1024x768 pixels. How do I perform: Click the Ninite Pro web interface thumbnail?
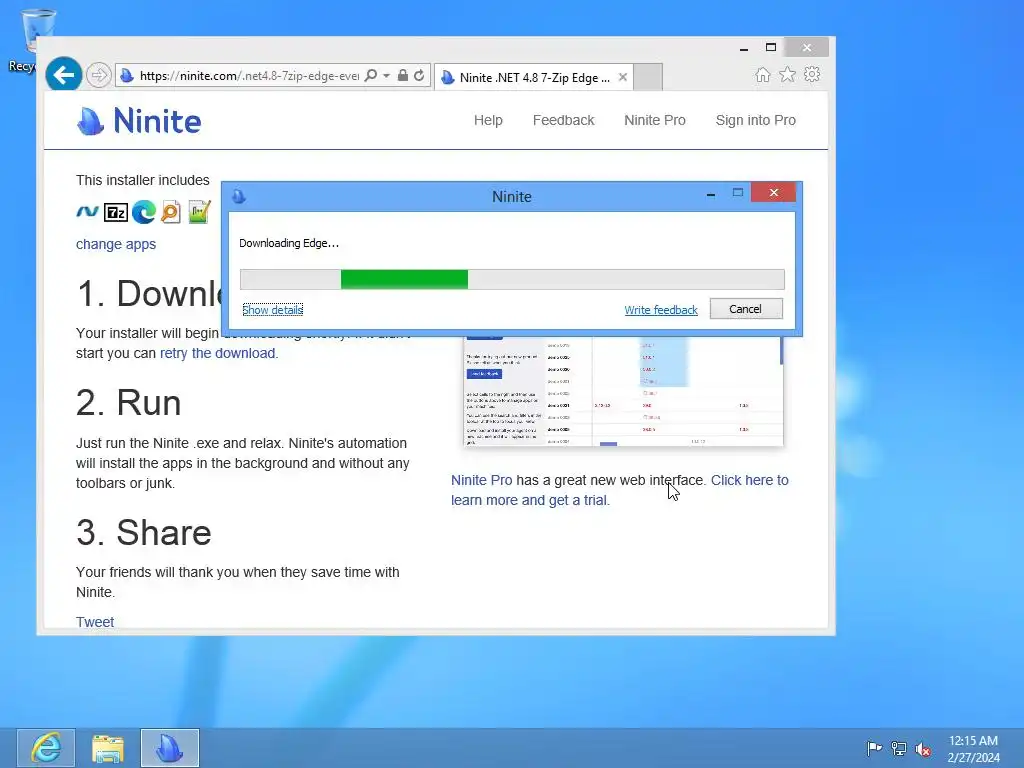[623, 391]
